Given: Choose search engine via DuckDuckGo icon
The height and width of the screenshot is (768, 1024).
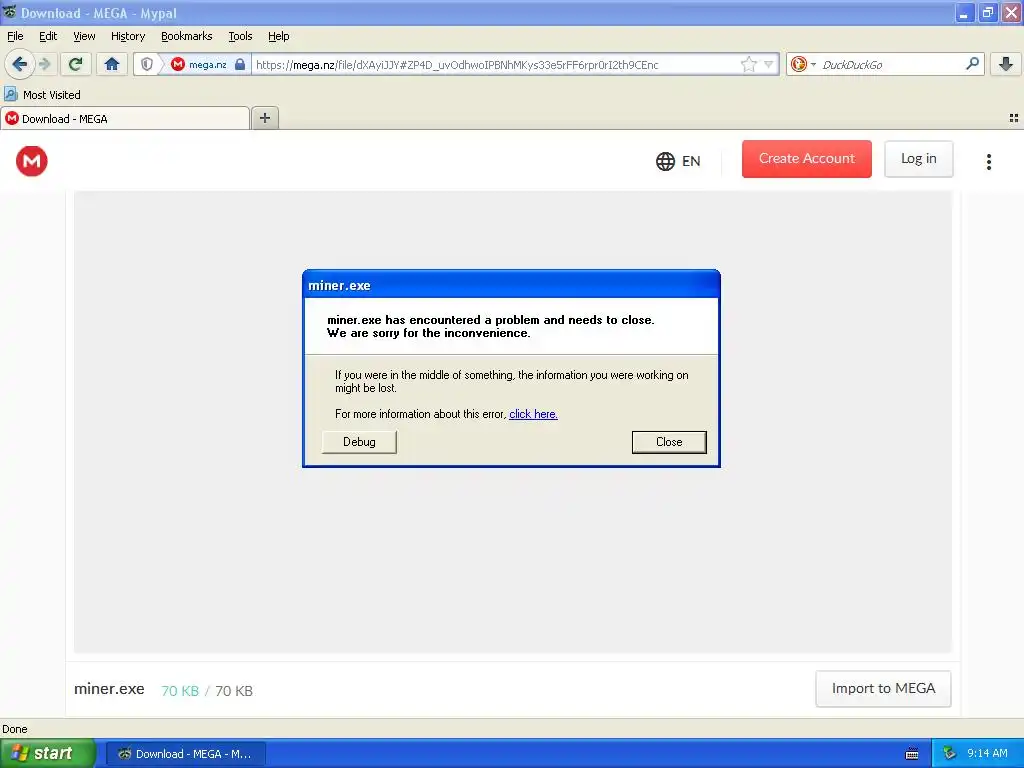Looking at the screenshot, I should (803, 64).
